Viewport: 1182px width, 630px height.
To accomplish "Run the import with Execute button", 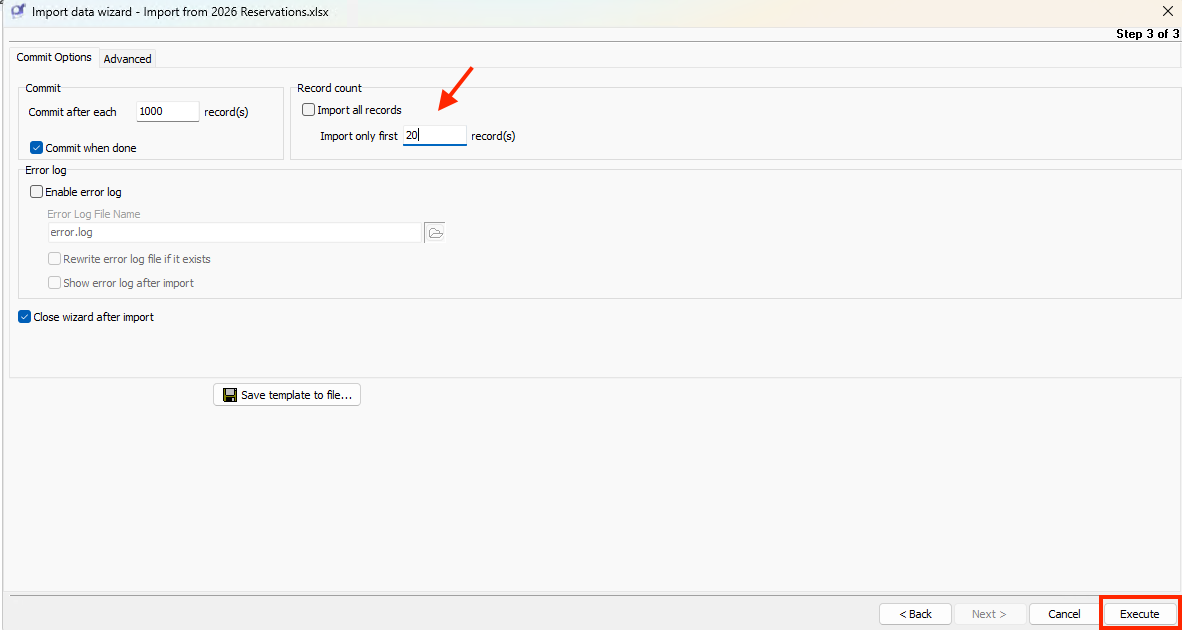I will [1139, 614].
